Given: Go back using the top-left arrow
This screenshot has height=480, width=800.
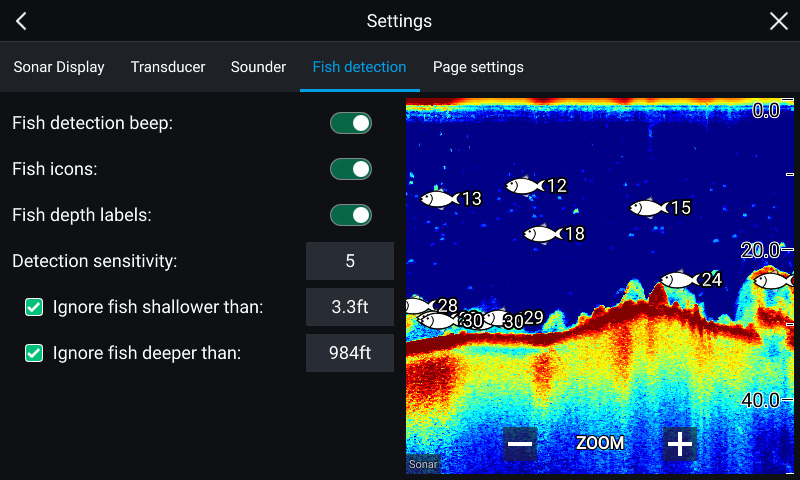Looking at the screenshot, I should (x=21, y=21).
